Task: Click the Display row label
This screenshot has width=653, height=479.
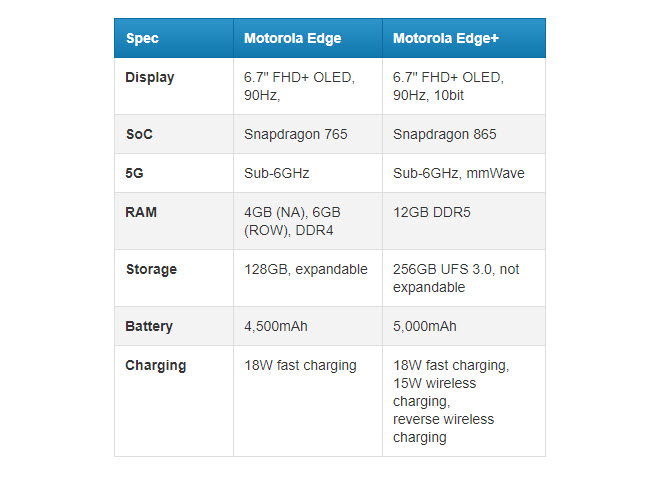Action: 149,77
